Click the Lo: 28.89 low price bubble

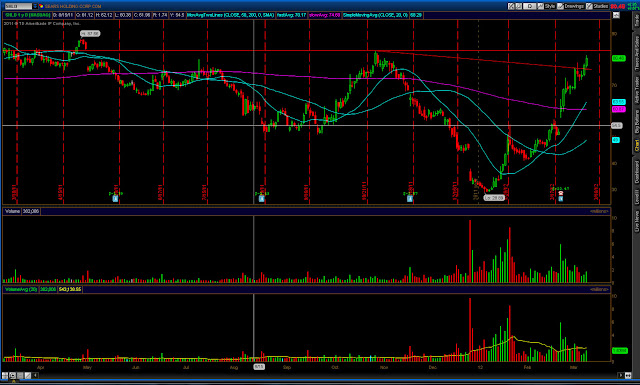point(494,198)
